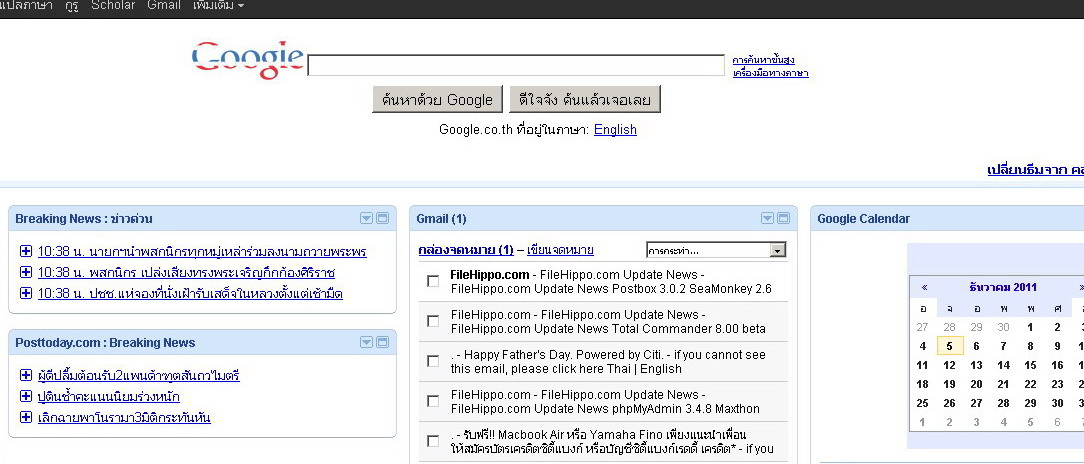Viewport: 1084px width, 464px height.
Task: Select December 30 in the calendar
Action: pyautogui.click(x=1057, y=403)
